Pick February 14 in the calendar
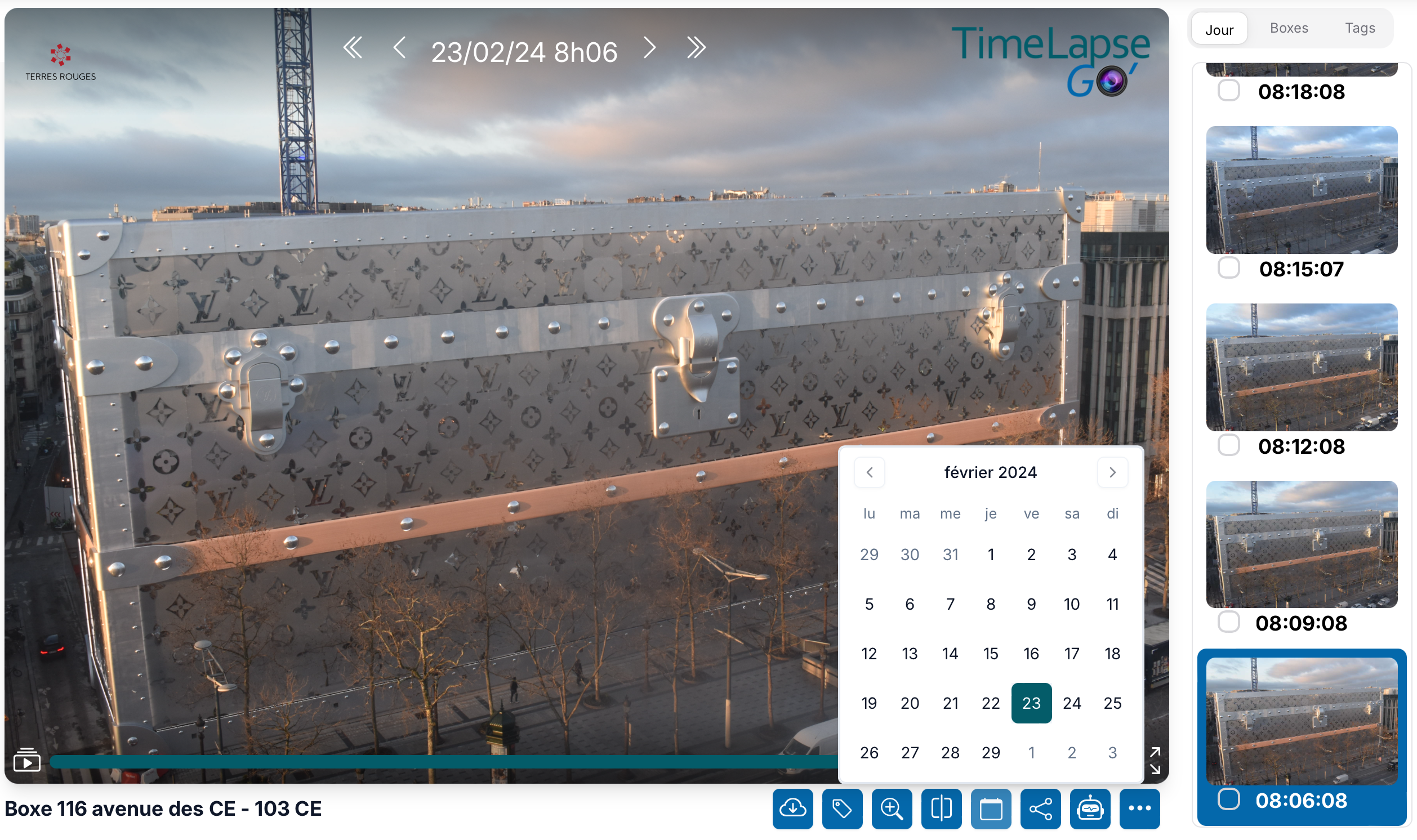 tap(950, 654)
